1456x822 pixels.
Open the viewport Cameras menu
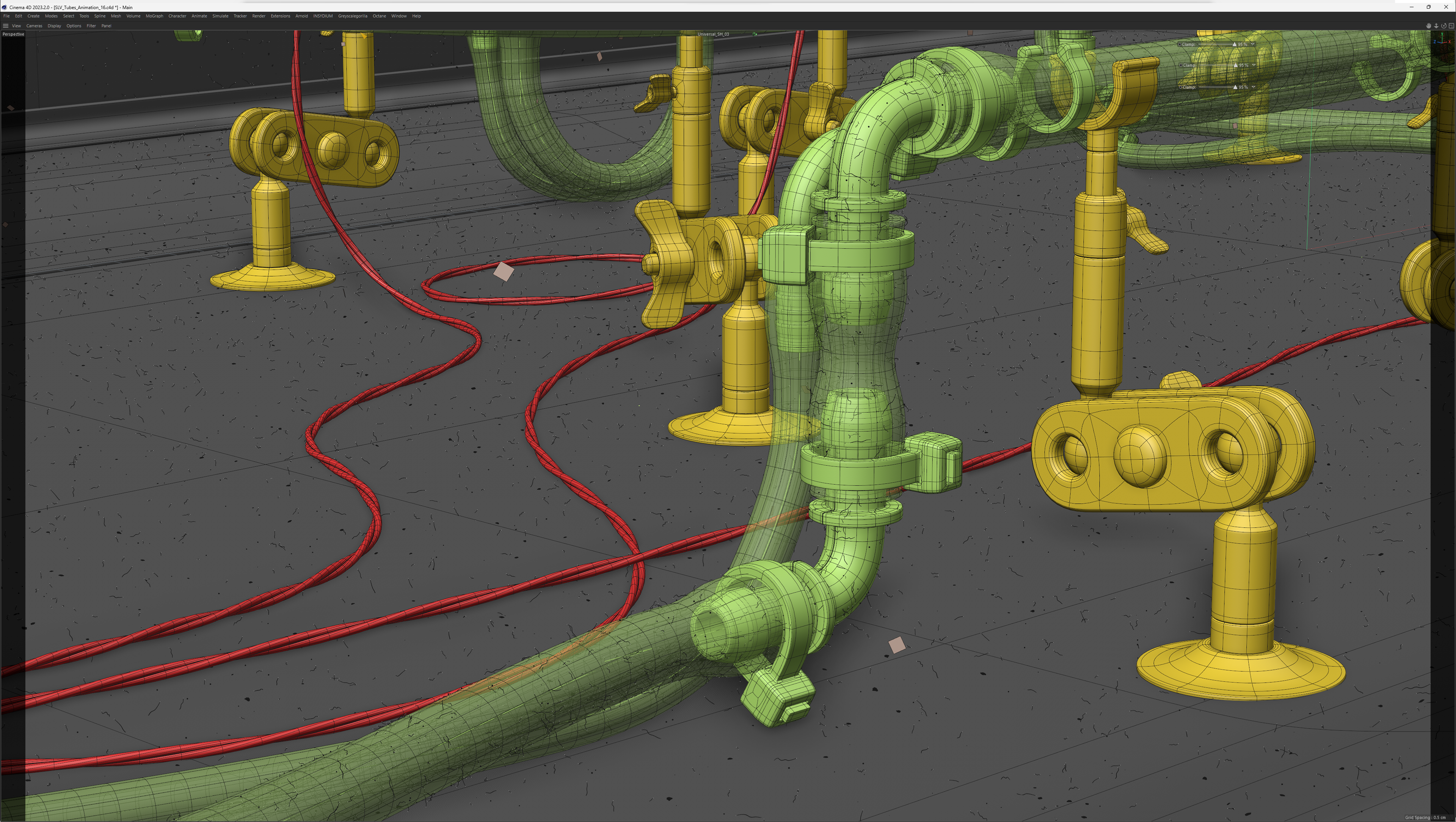[x=34, y=26]
